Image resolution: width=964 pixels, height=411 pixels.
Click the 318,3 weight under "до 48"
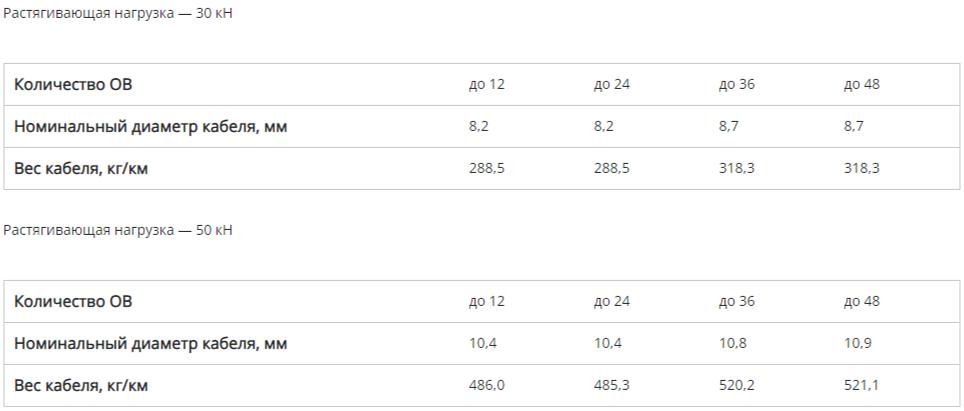[x=861, y=169]
